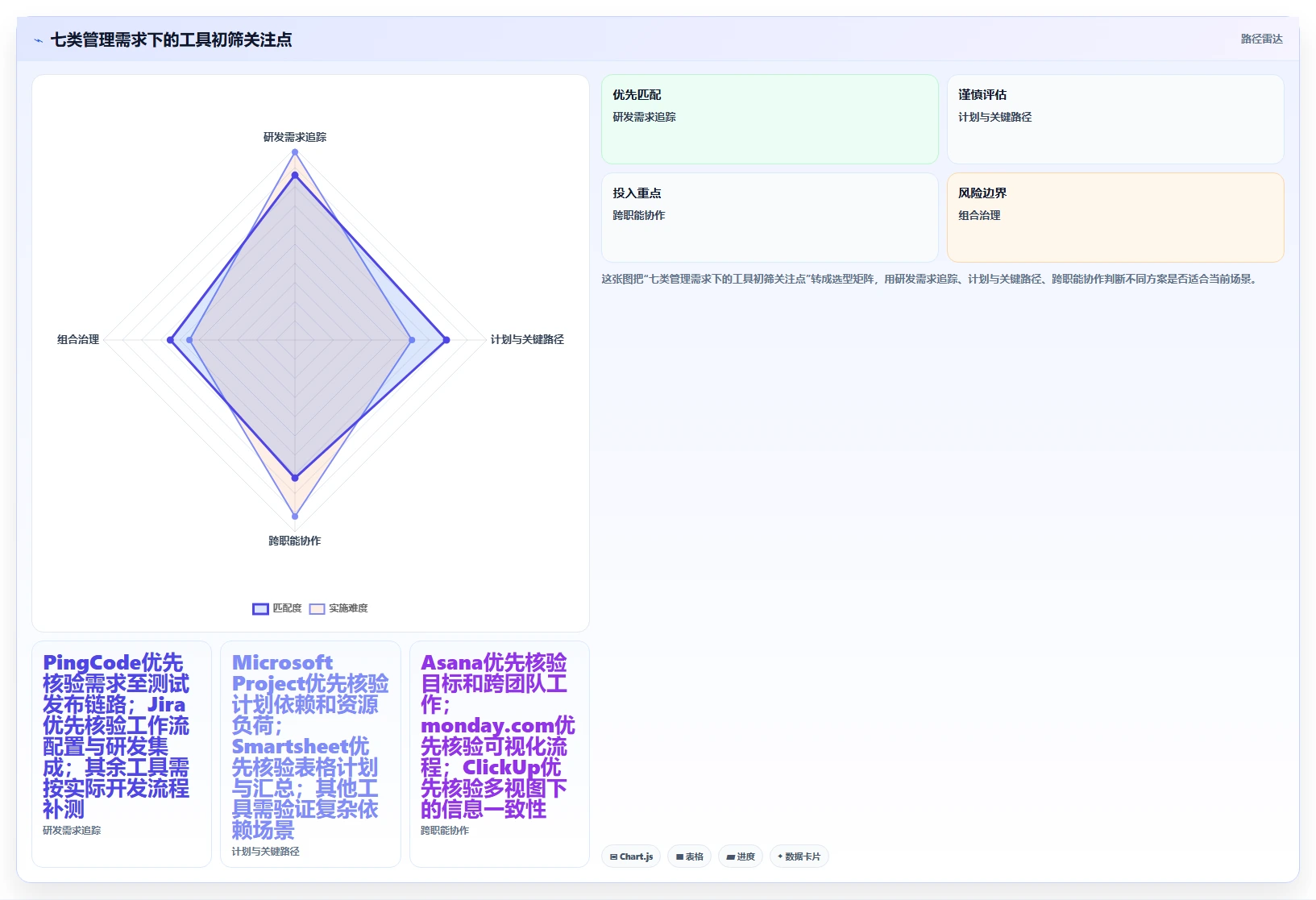Click 研发需求追踪 caption under PingCode card
1316x900 pixels.
coord(72,830)
